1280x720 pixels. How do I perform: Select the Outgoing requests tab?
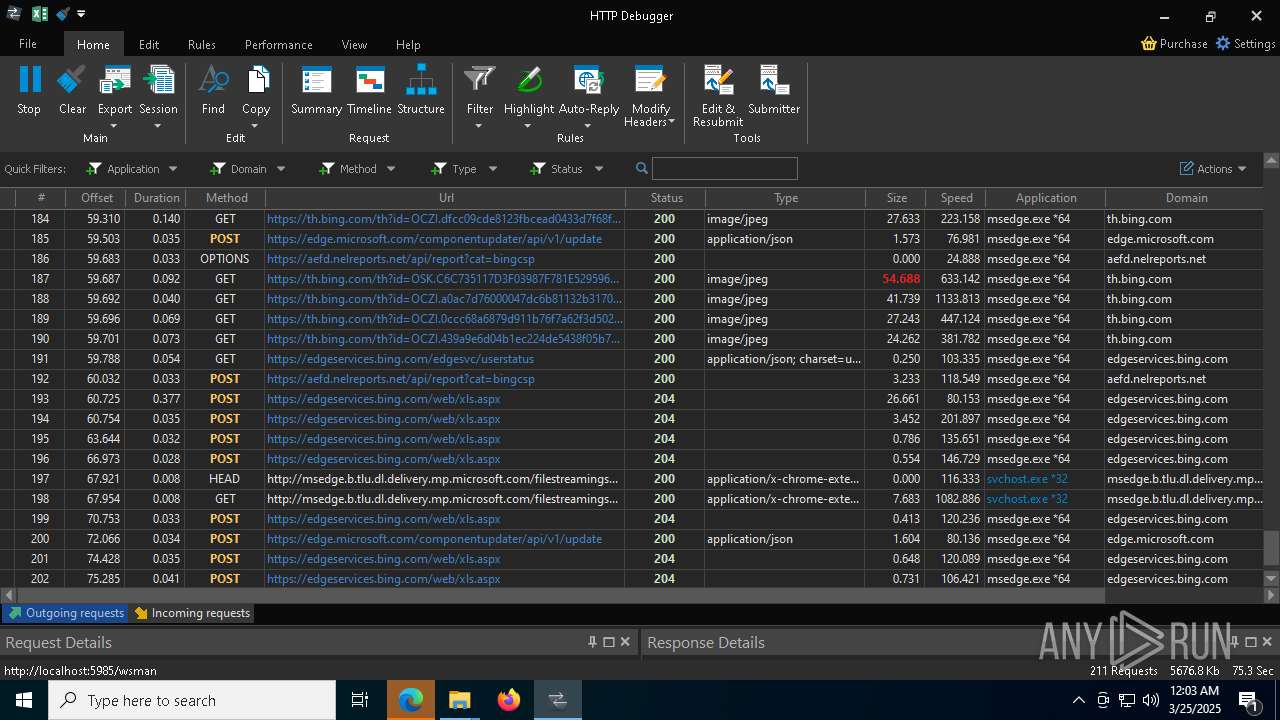(66, 613)
